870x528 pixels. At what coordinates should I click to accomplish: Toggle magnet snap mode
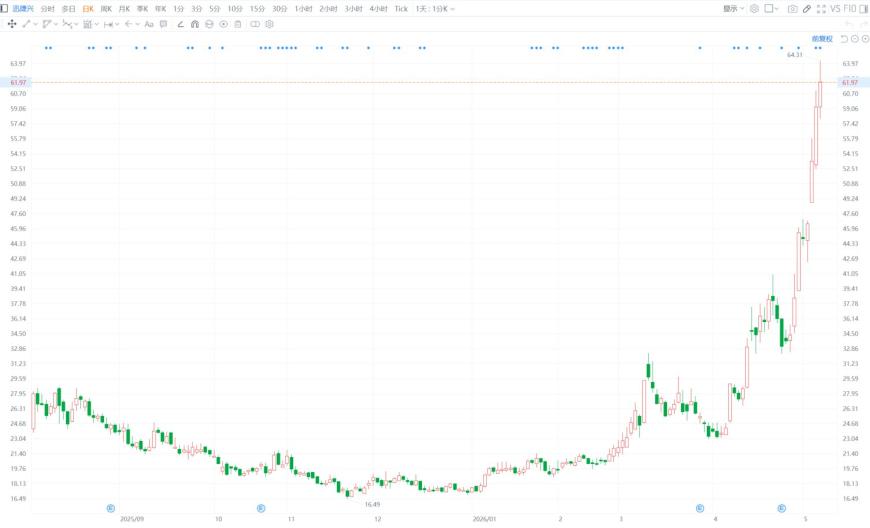tap(195, 24)
